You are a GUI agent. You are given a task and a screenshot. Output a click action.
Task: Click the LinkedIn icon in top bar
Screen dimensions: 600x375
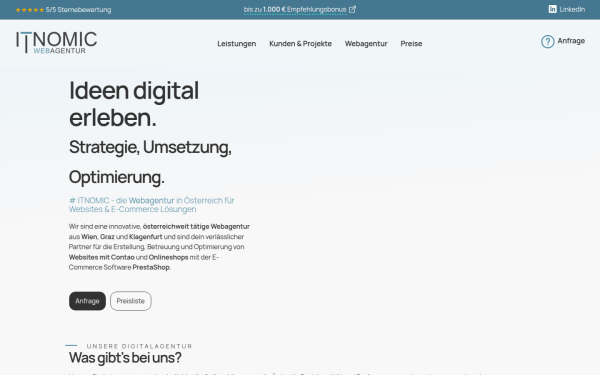552,9
